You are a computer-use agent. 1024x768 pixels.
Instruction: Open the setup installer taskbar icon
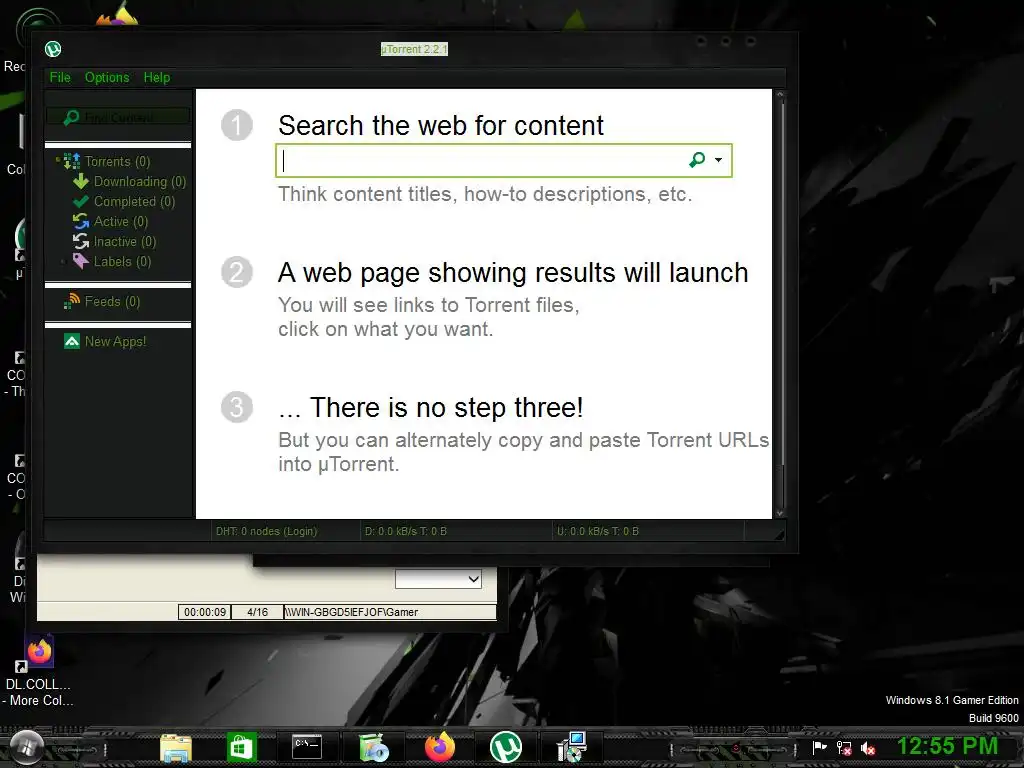tap(572, 747)
